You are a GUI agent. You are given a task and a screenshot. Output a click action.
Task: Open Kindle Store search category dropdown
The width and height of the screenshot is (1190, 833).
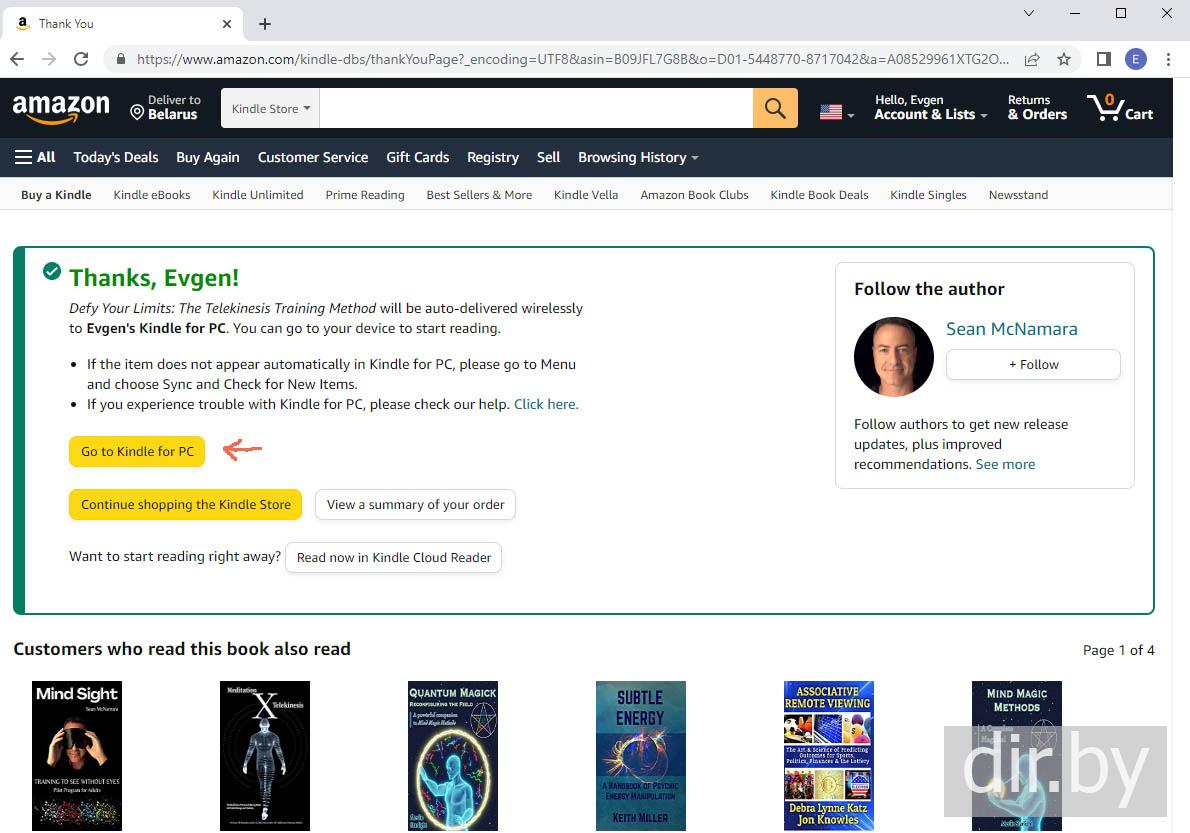(271, 108)
